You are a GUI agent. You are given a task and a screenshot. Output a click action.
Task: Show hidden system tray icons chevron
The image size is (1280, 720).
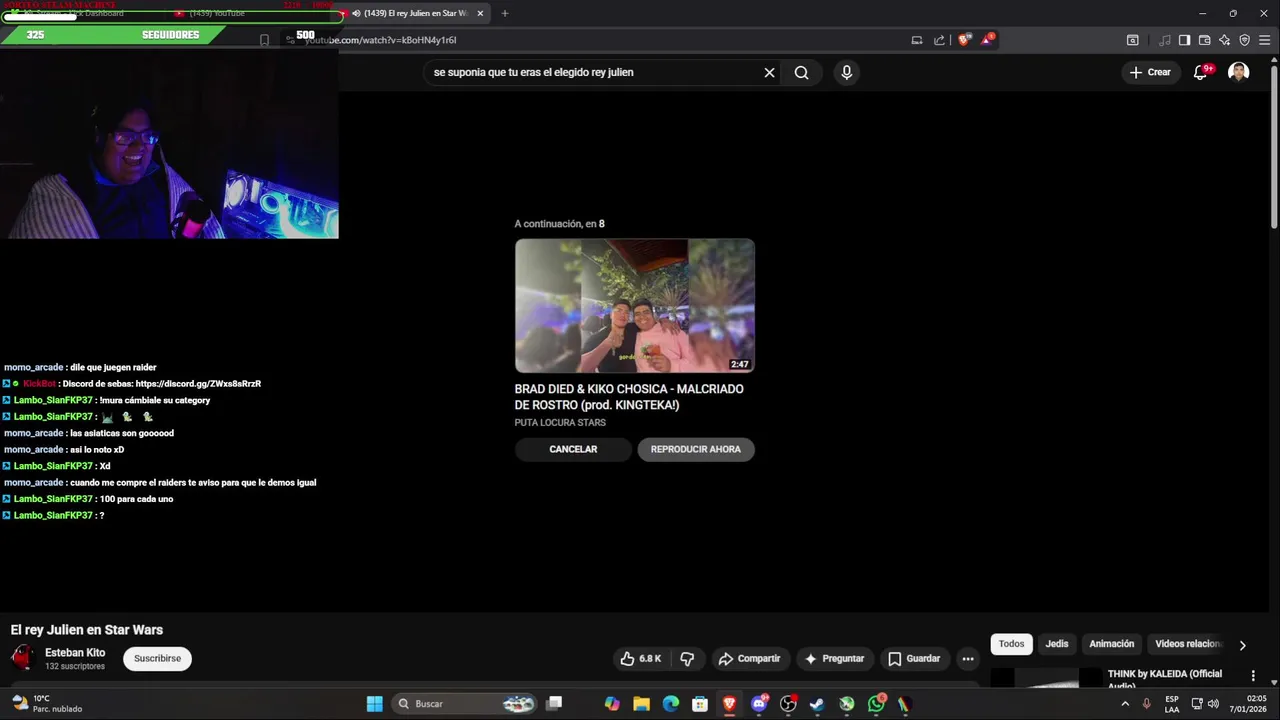click(x=1125, y=704)
